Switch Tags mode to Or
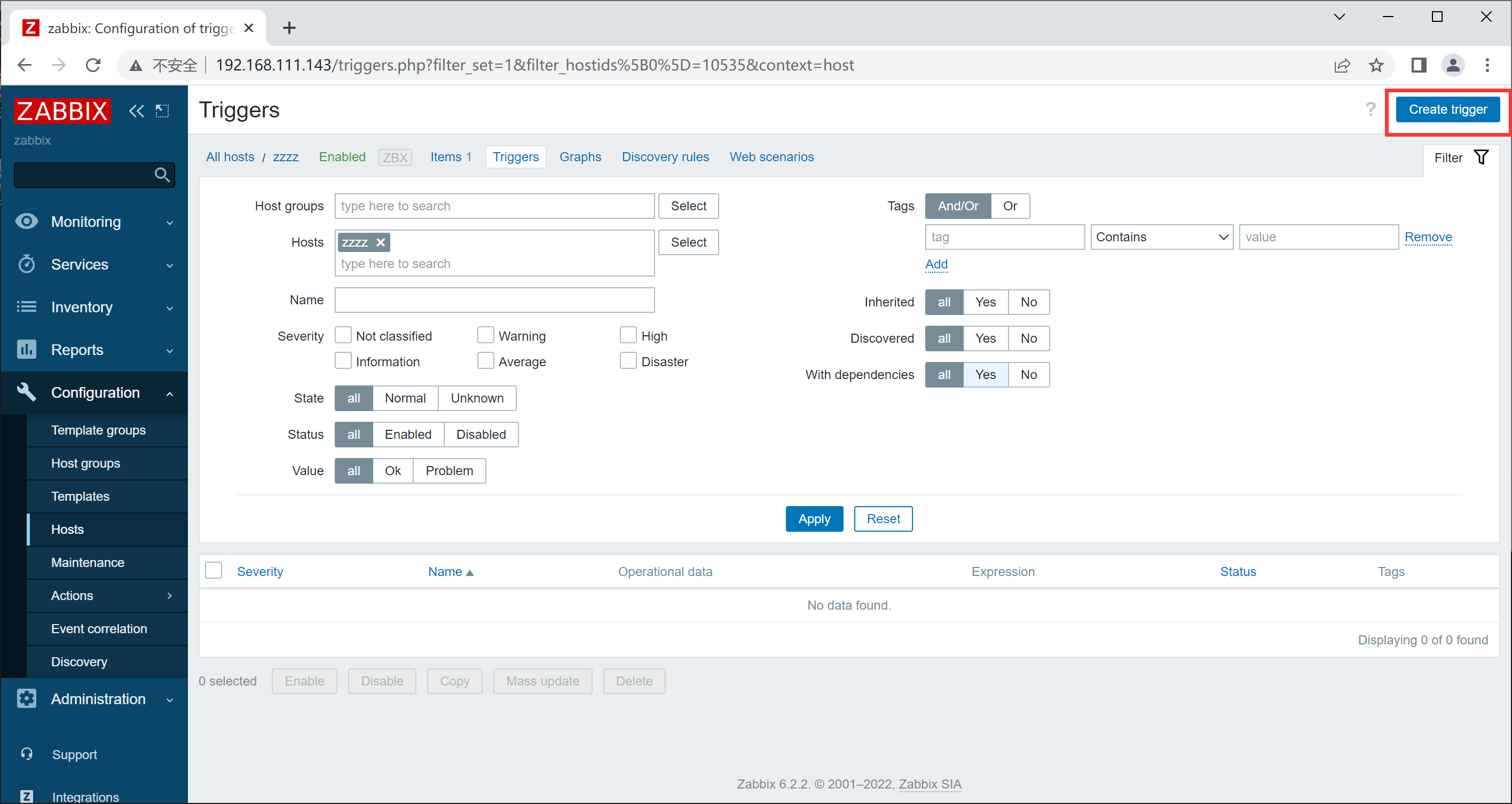 coord(1010,206)
